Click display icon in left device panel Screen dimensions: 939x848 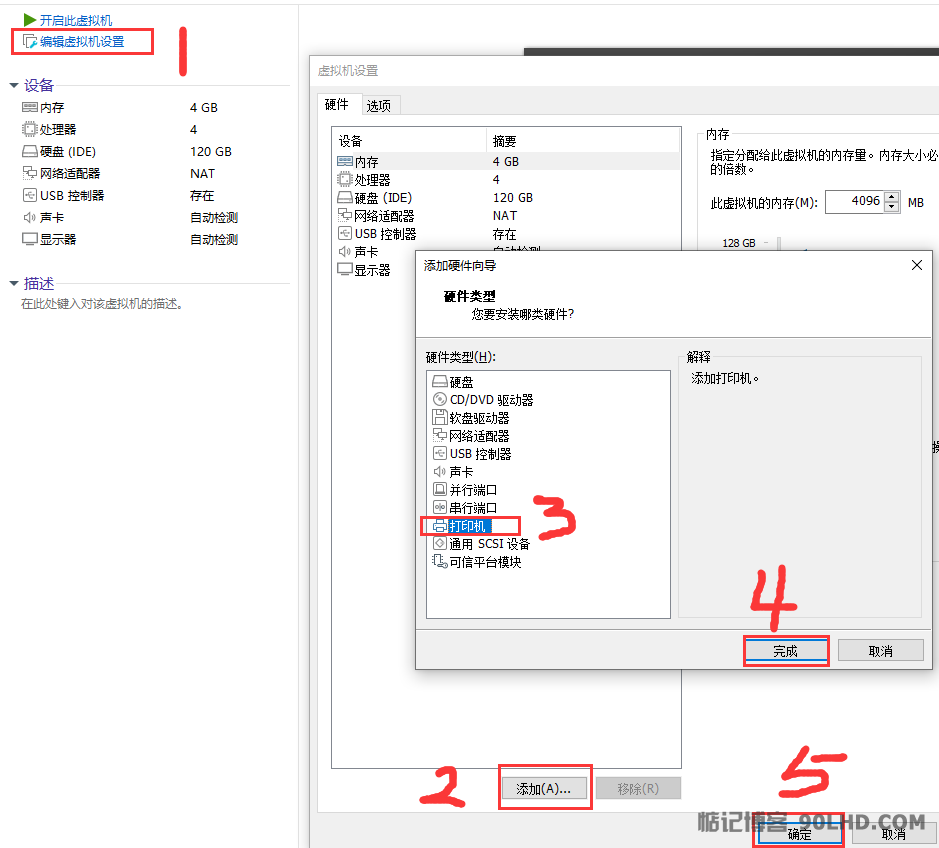click(29, 240)
